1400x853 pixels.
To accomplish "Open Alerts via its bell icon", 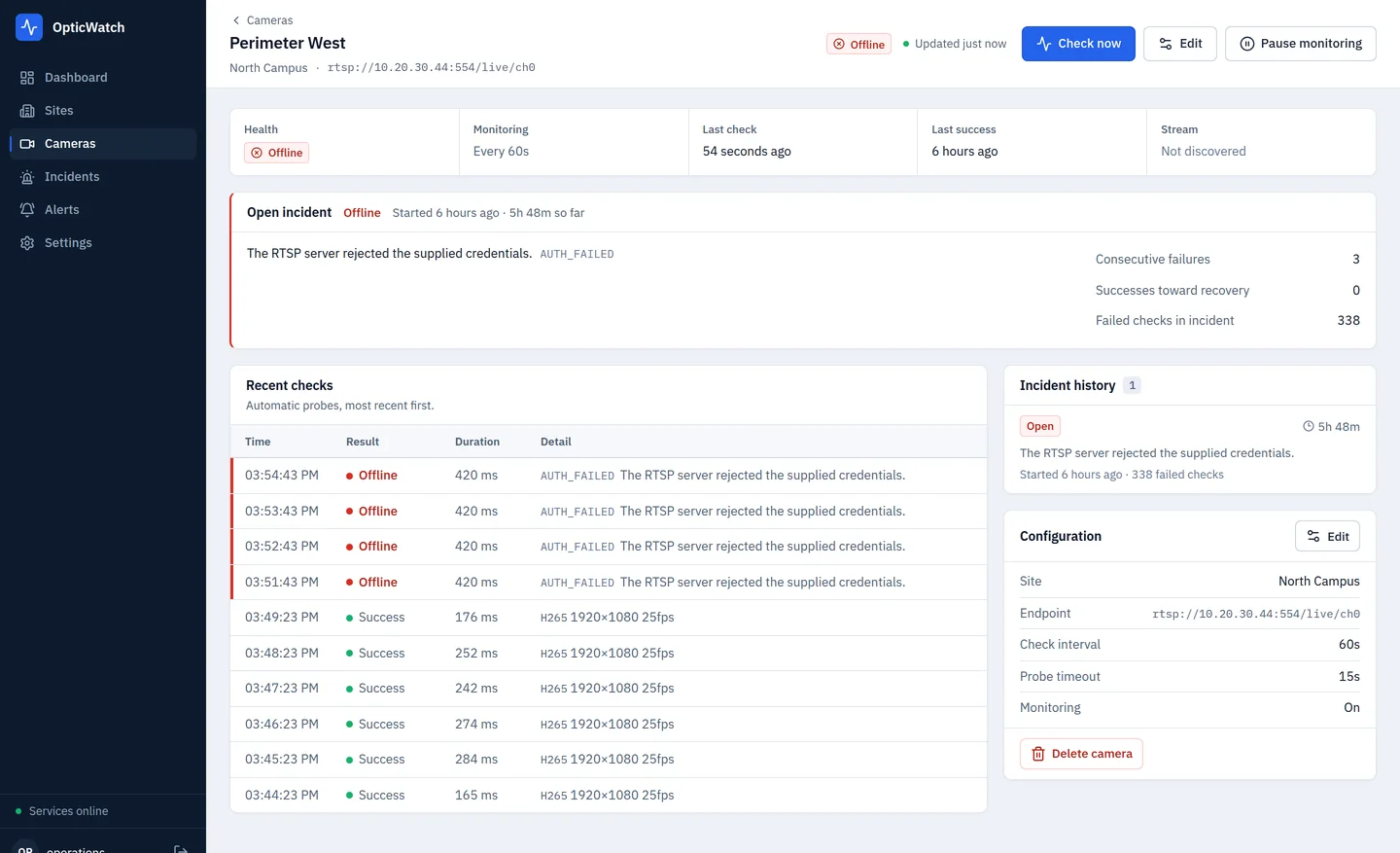I will (x=27, y=210).
